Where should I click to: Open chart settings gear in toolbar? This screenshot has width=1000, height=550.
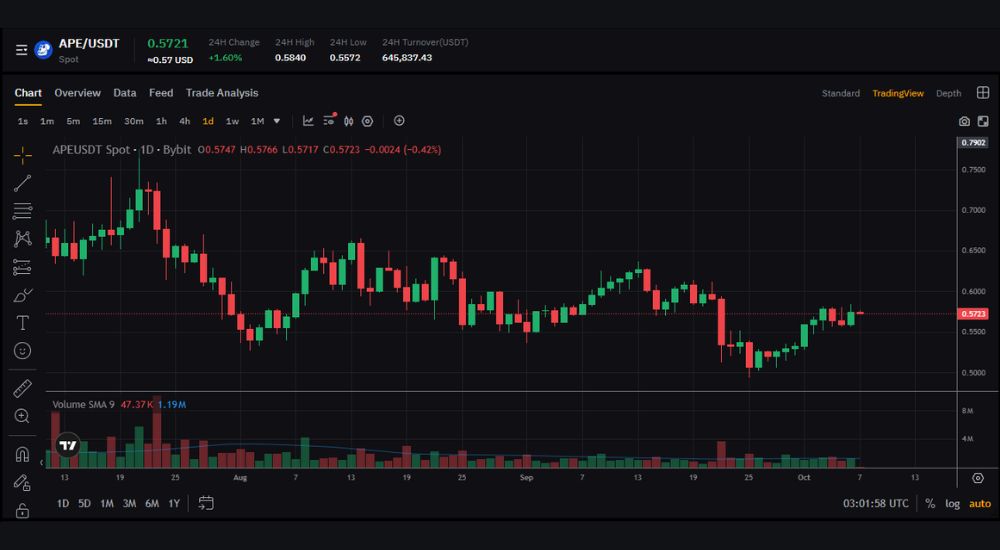(x=367, y=121)
